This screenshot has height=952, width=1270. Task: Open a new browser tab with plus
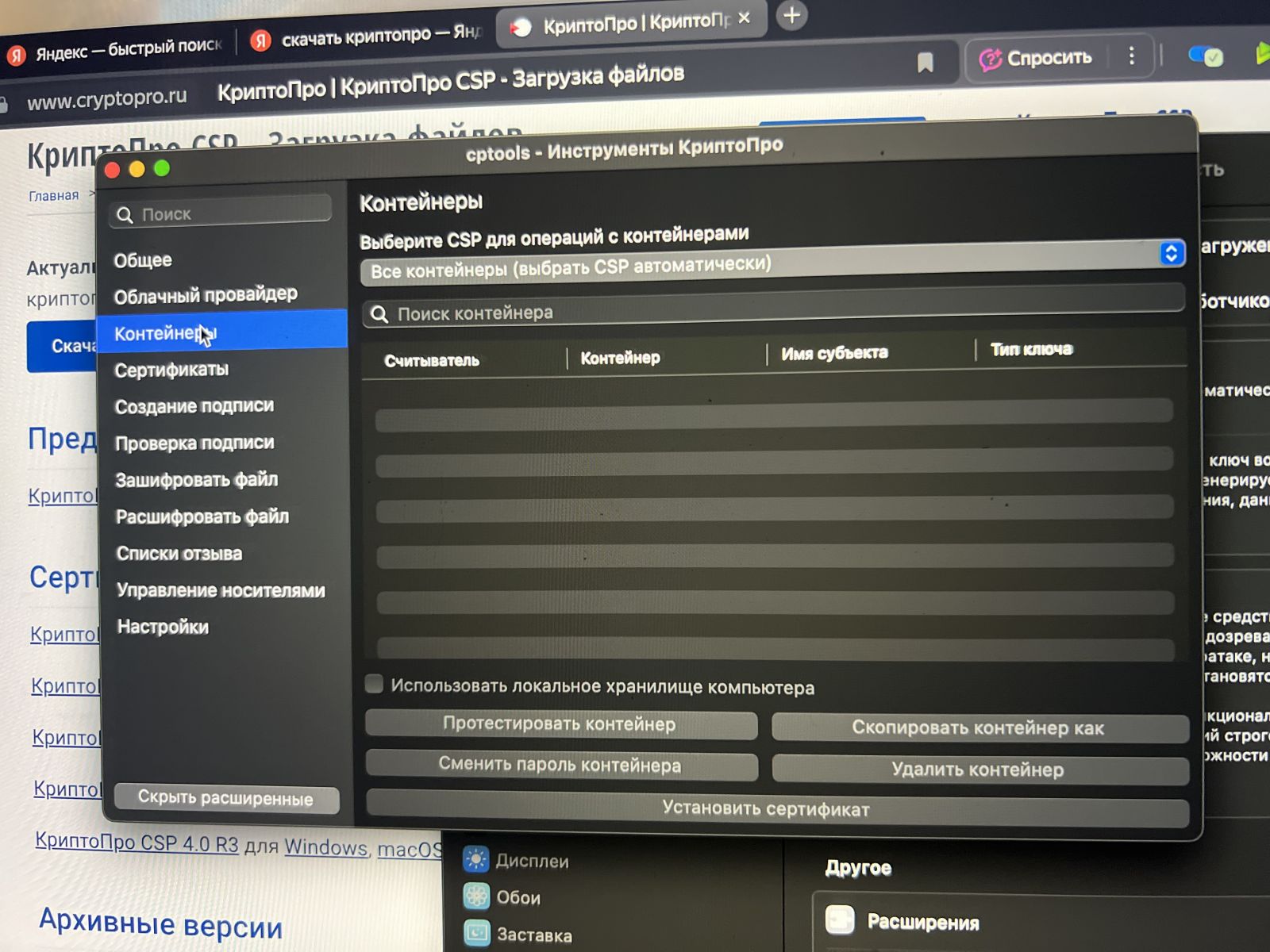click(791, 15)
